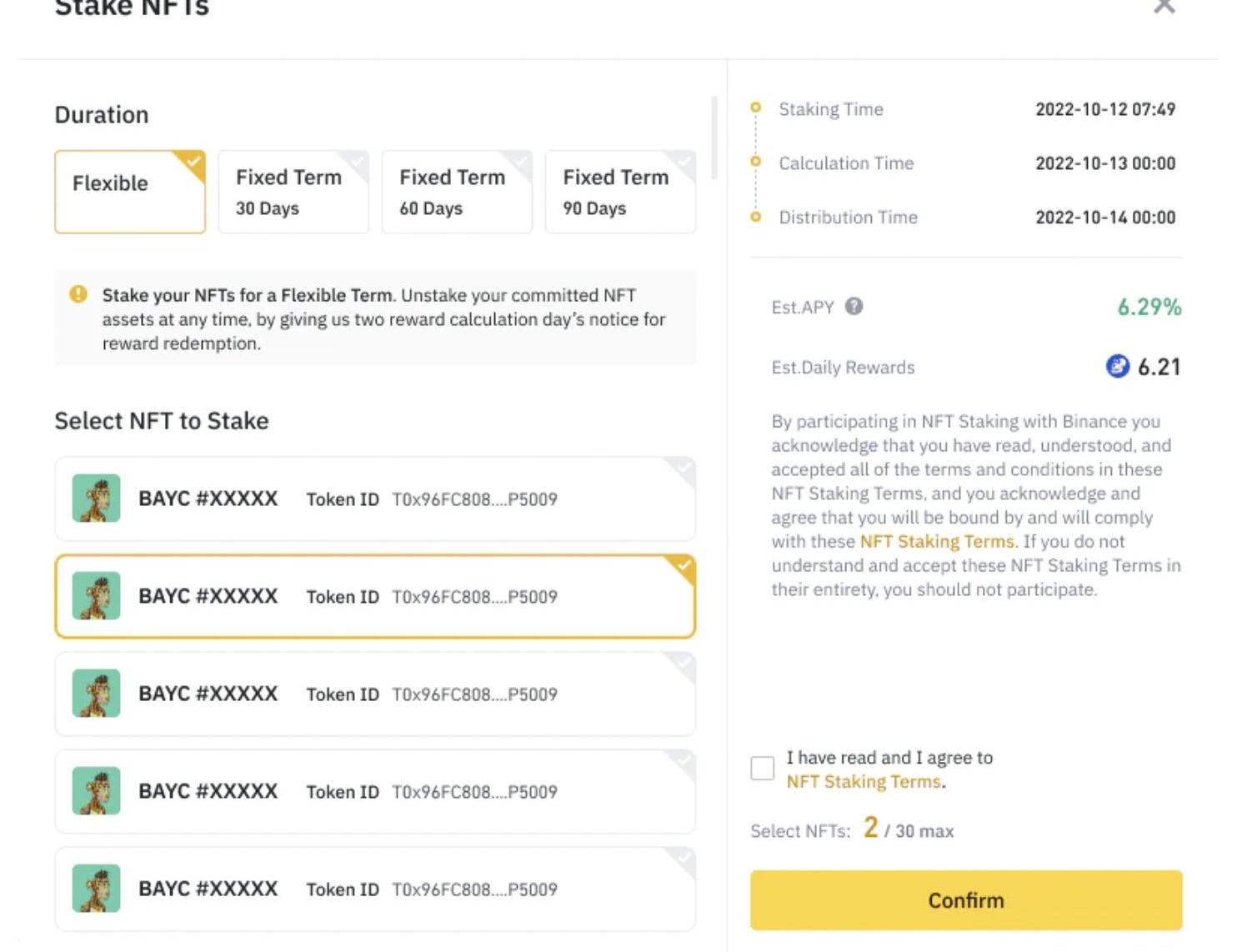The width and height of the screenshot is (1247, 952).
Task: Select the fifth BAYC NFT row
Action: (375, 889)
